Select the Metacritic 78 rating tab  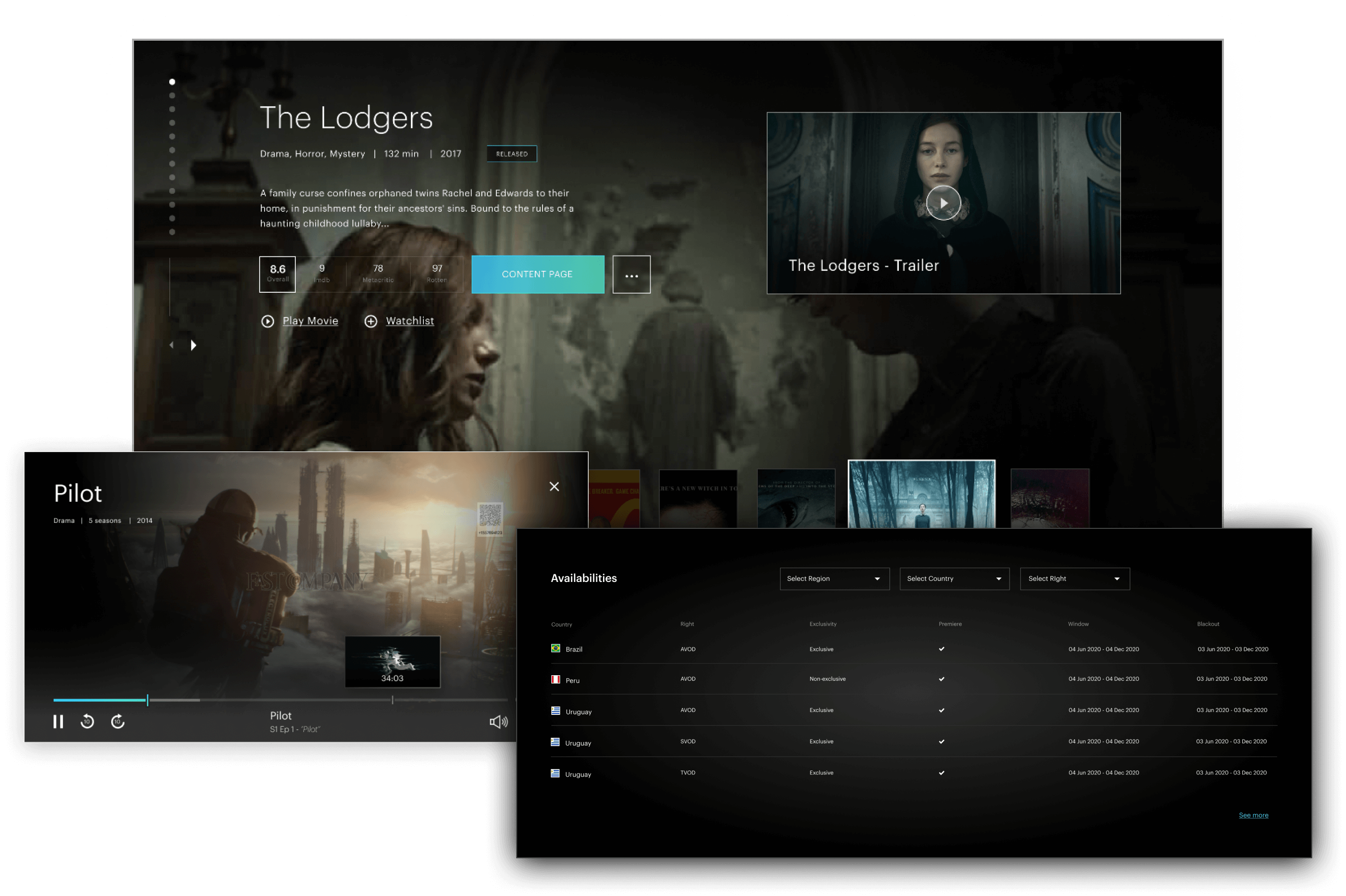tap(378, 274)
